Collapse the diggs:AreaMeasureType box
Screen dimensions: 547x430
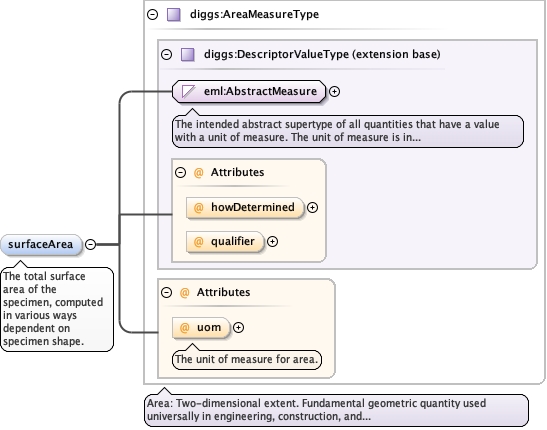click(x=152, y=15)
